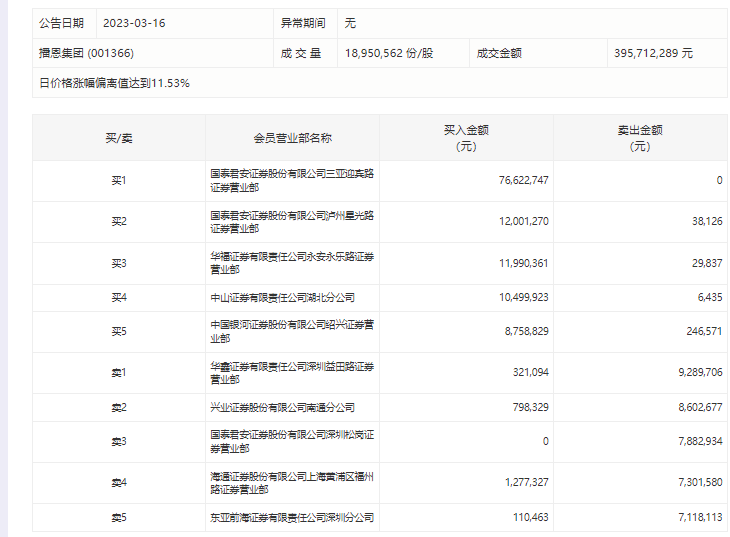
Task: Click the 公告日期 field label
Action: coord(61,23)
